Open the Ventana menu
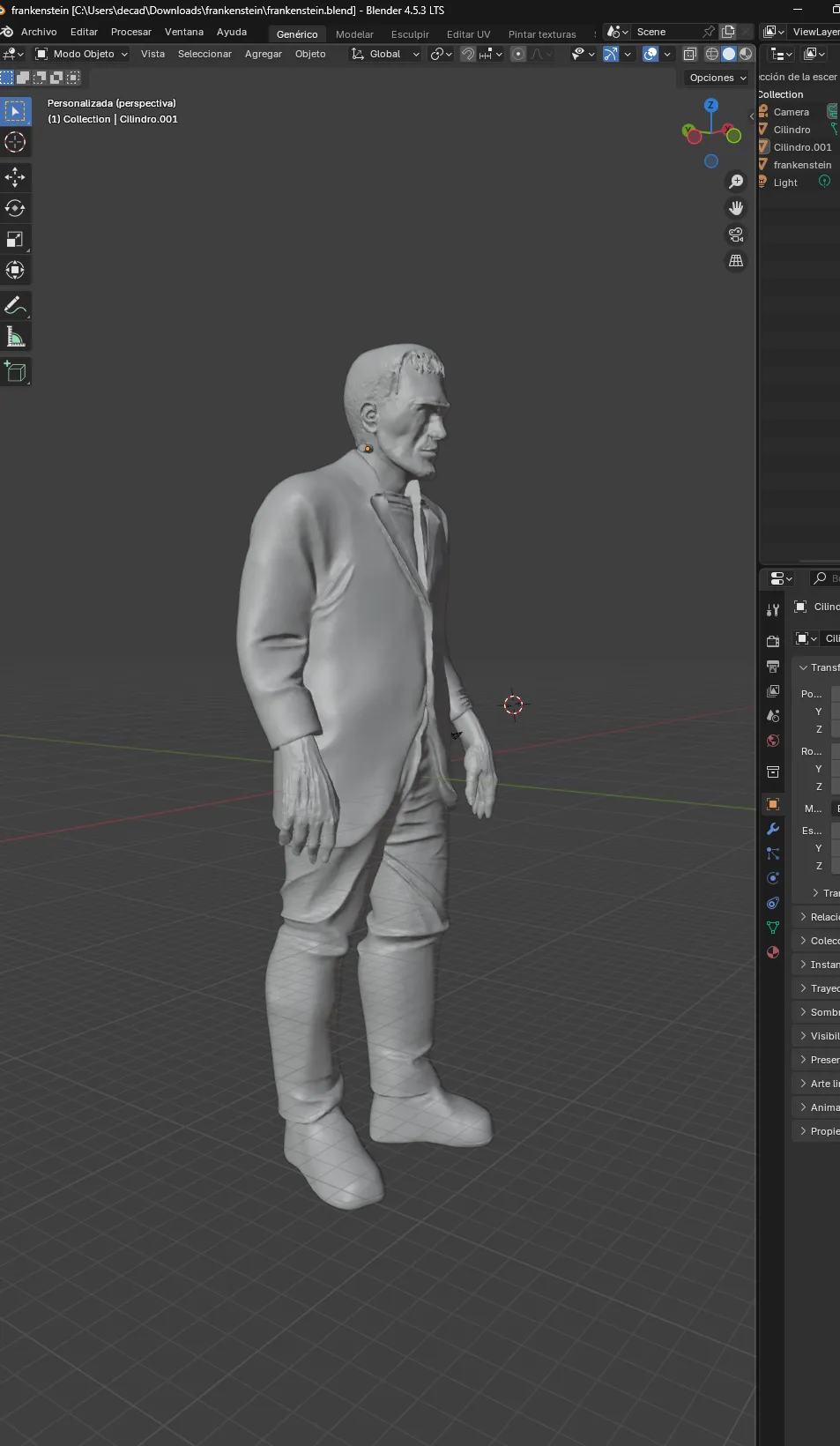Screen dimensions: 840x1446 [184, 32]
